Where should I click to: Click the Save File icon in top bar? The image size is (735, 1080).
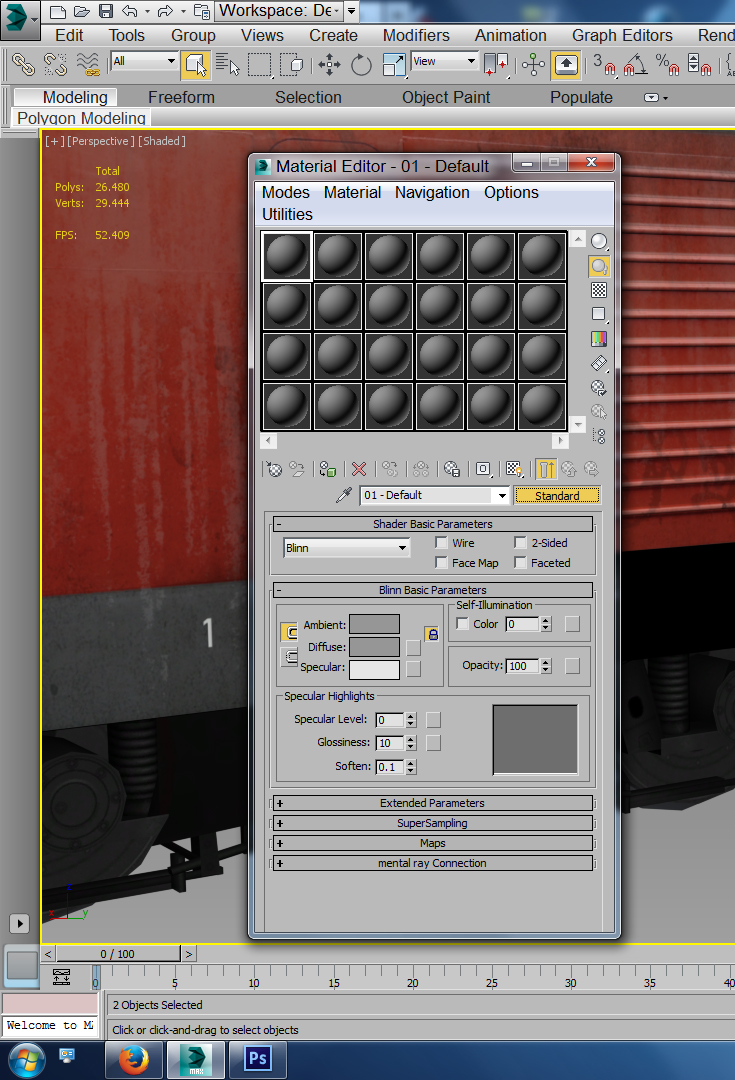(x=105, y=11)
